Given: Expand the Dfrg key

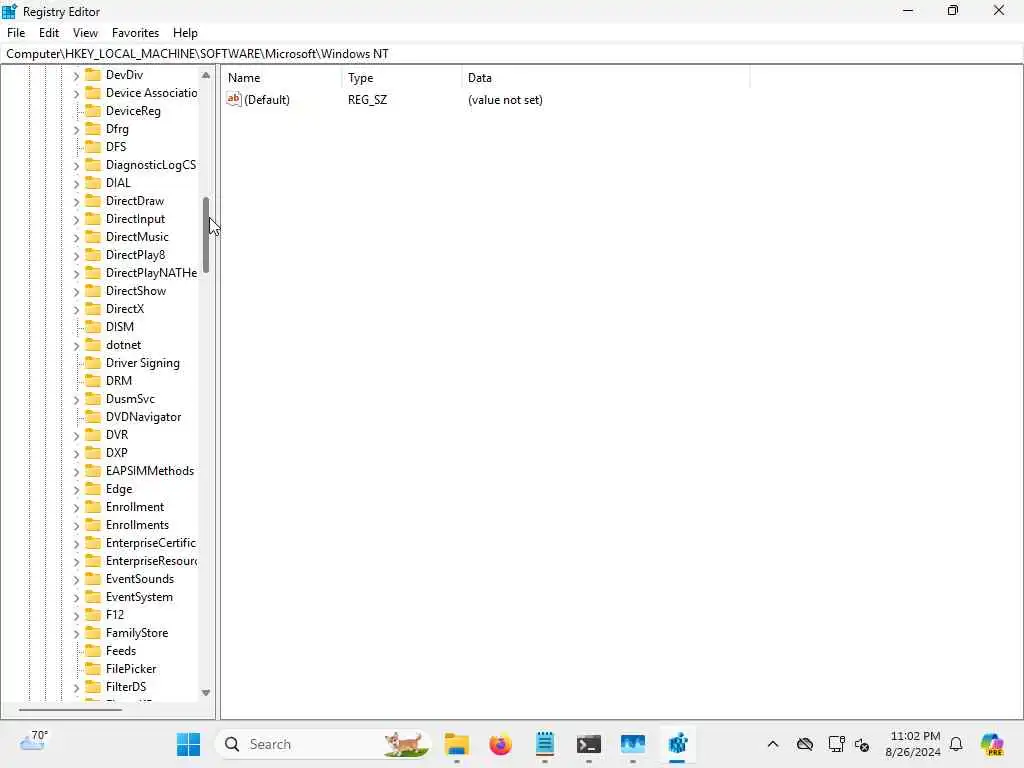Looking at the screenshot, I should 76,130.
